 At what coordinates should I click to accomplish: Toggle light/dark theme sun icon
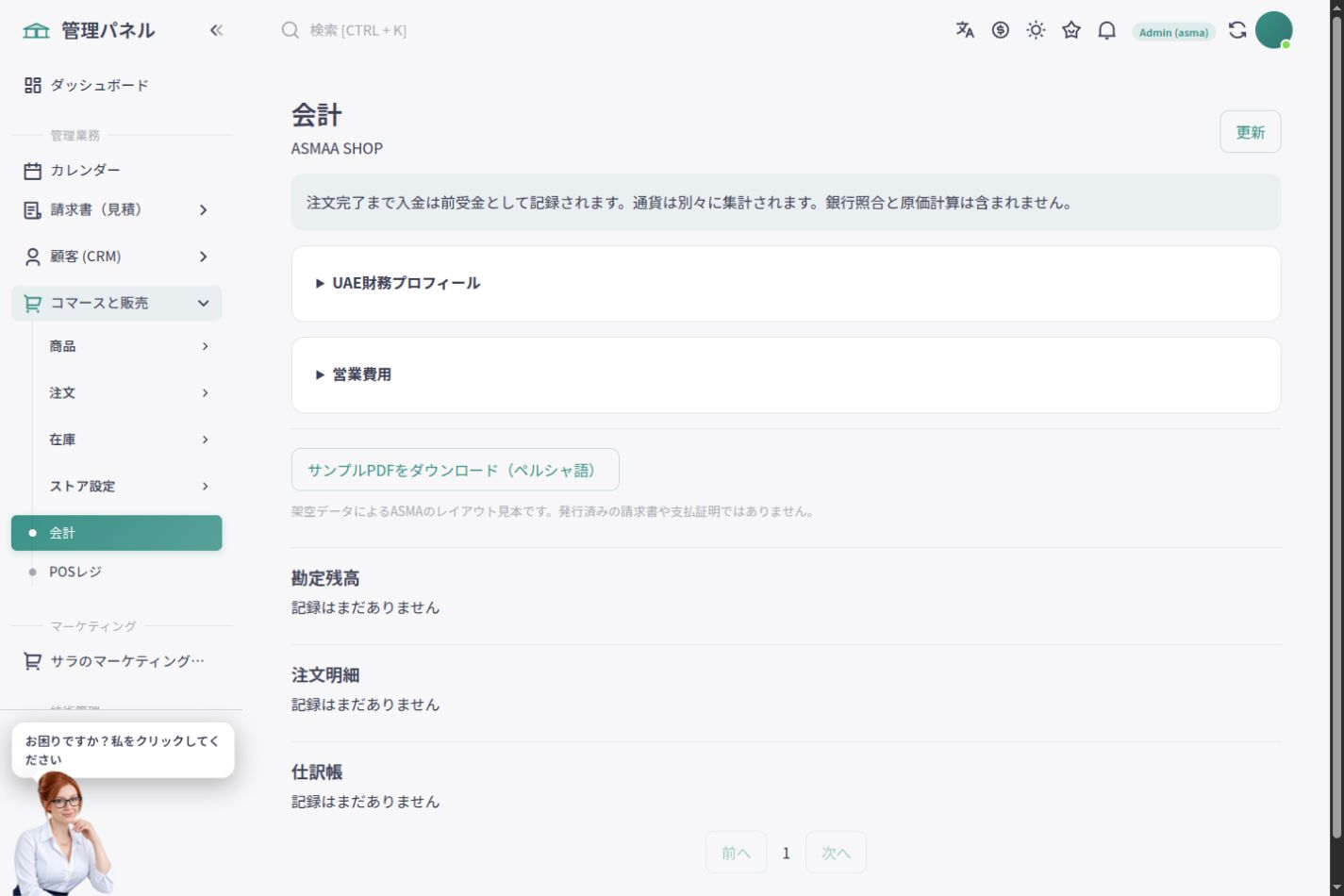[1036, 30]
